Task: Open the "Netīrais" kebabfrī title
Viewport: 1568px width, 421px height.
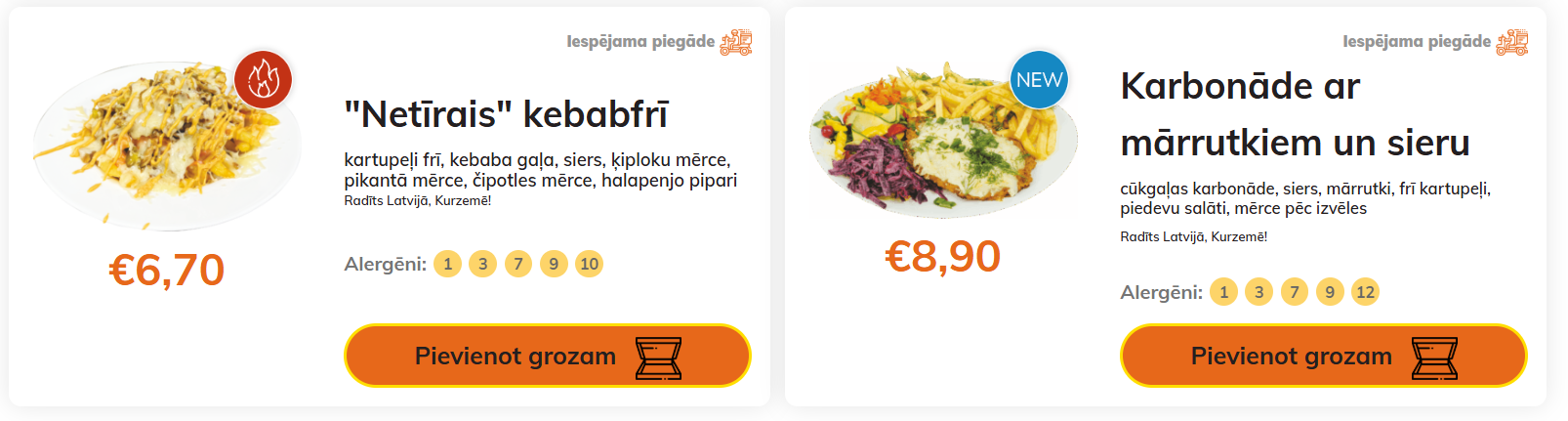Action: coord(506,114)
